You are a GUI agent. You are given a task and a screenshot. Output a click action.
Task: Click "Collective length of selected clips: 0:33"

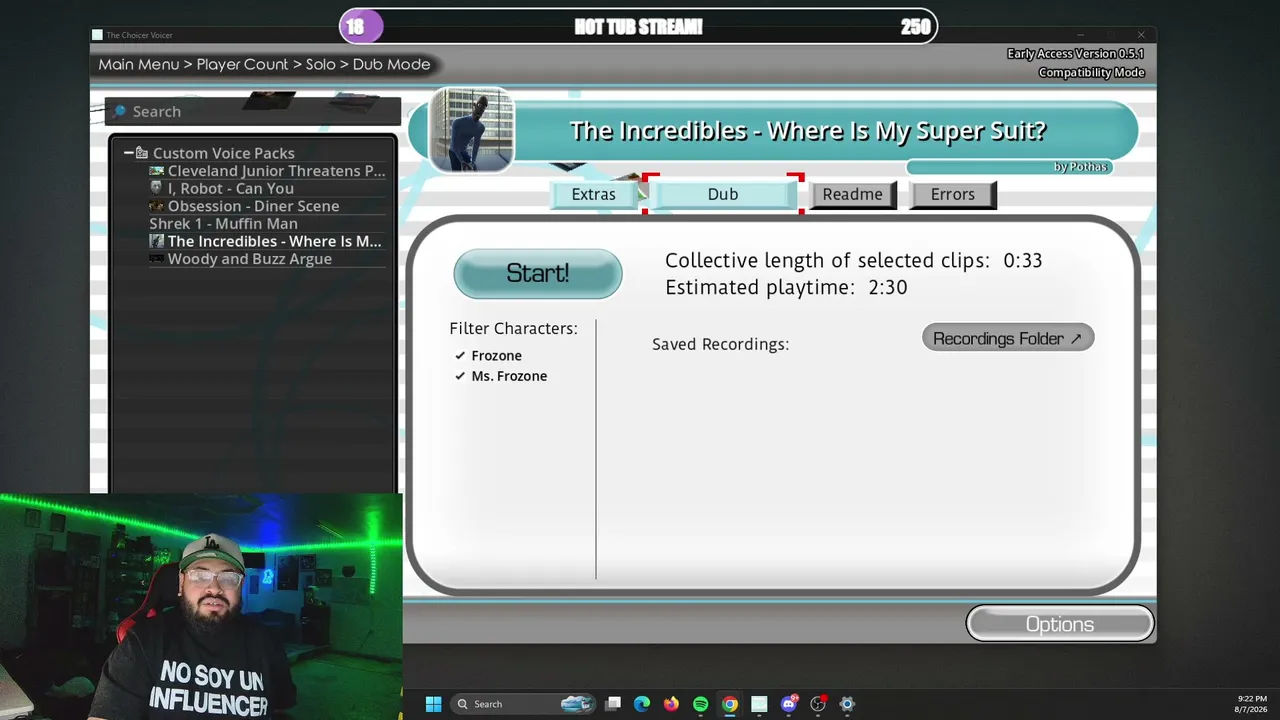coord(853,260)
